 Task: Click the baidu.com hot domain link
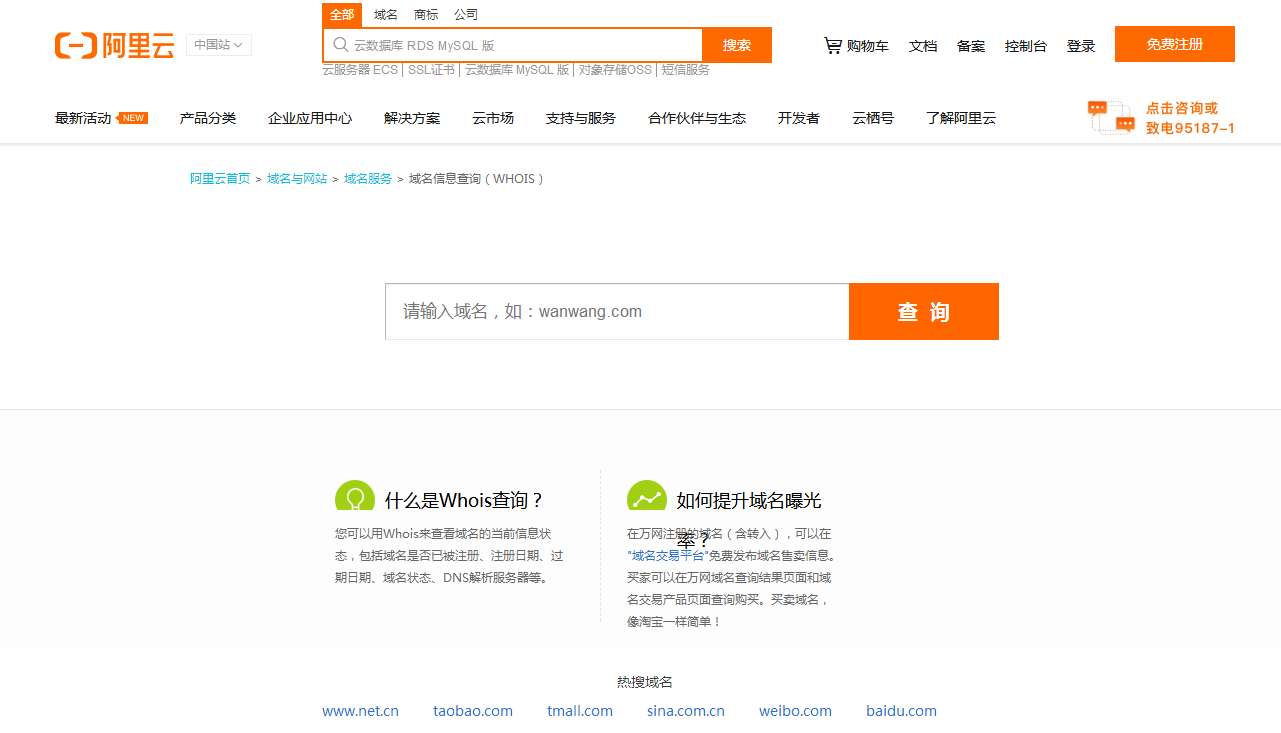coord(901,711)
